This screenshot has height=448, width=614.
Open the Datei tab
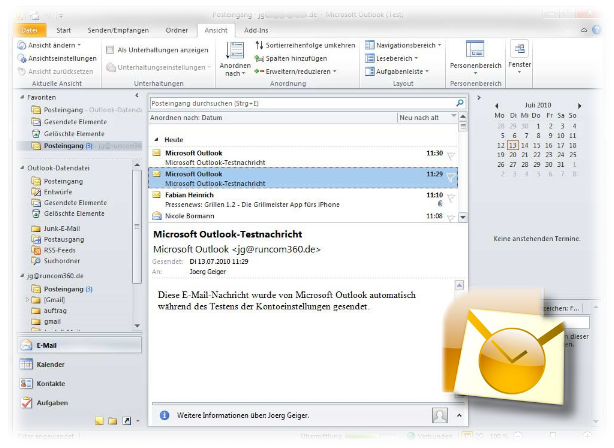(x=30, y=30)
